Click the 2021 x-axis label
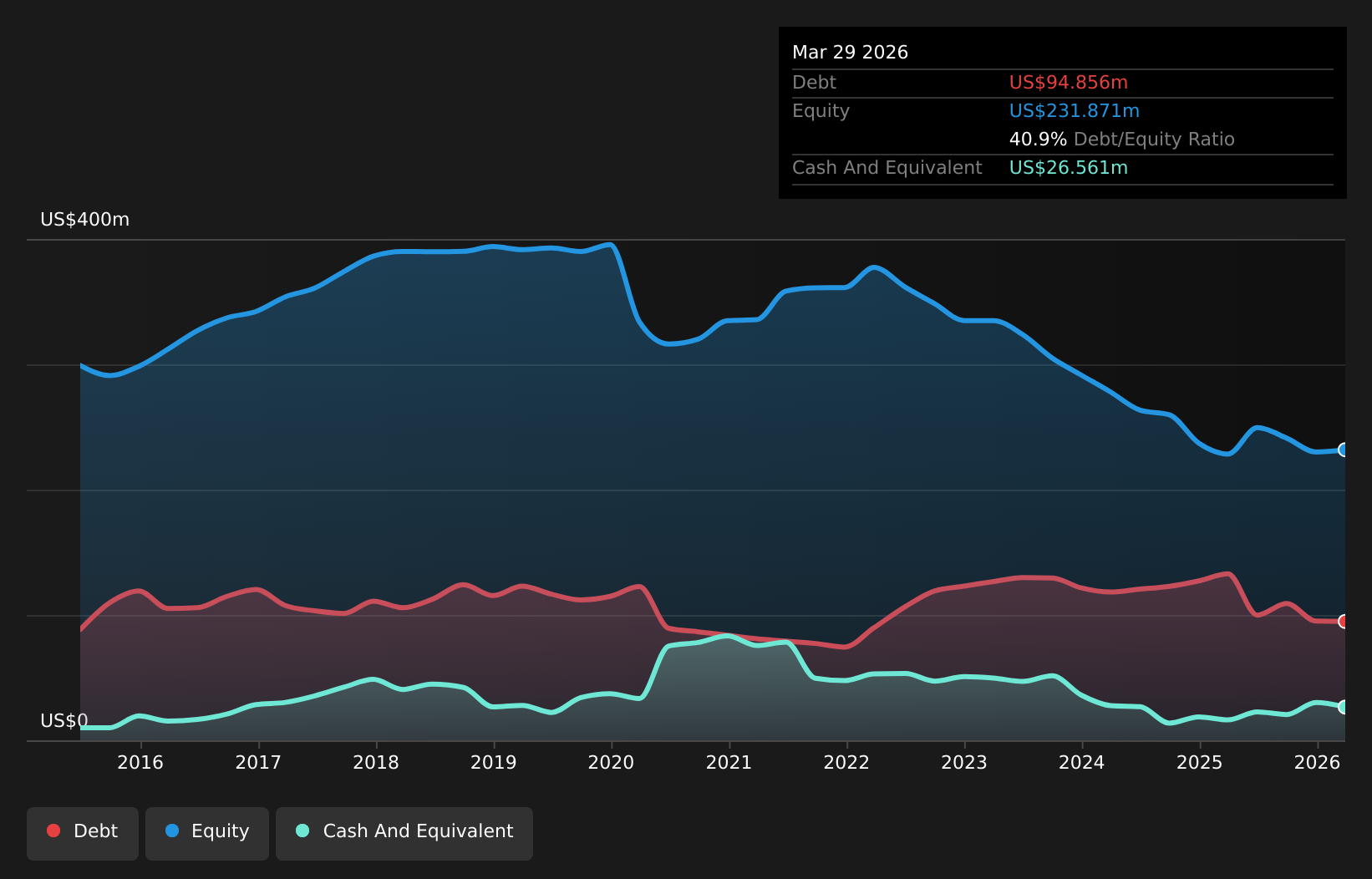 click(729, 762)
